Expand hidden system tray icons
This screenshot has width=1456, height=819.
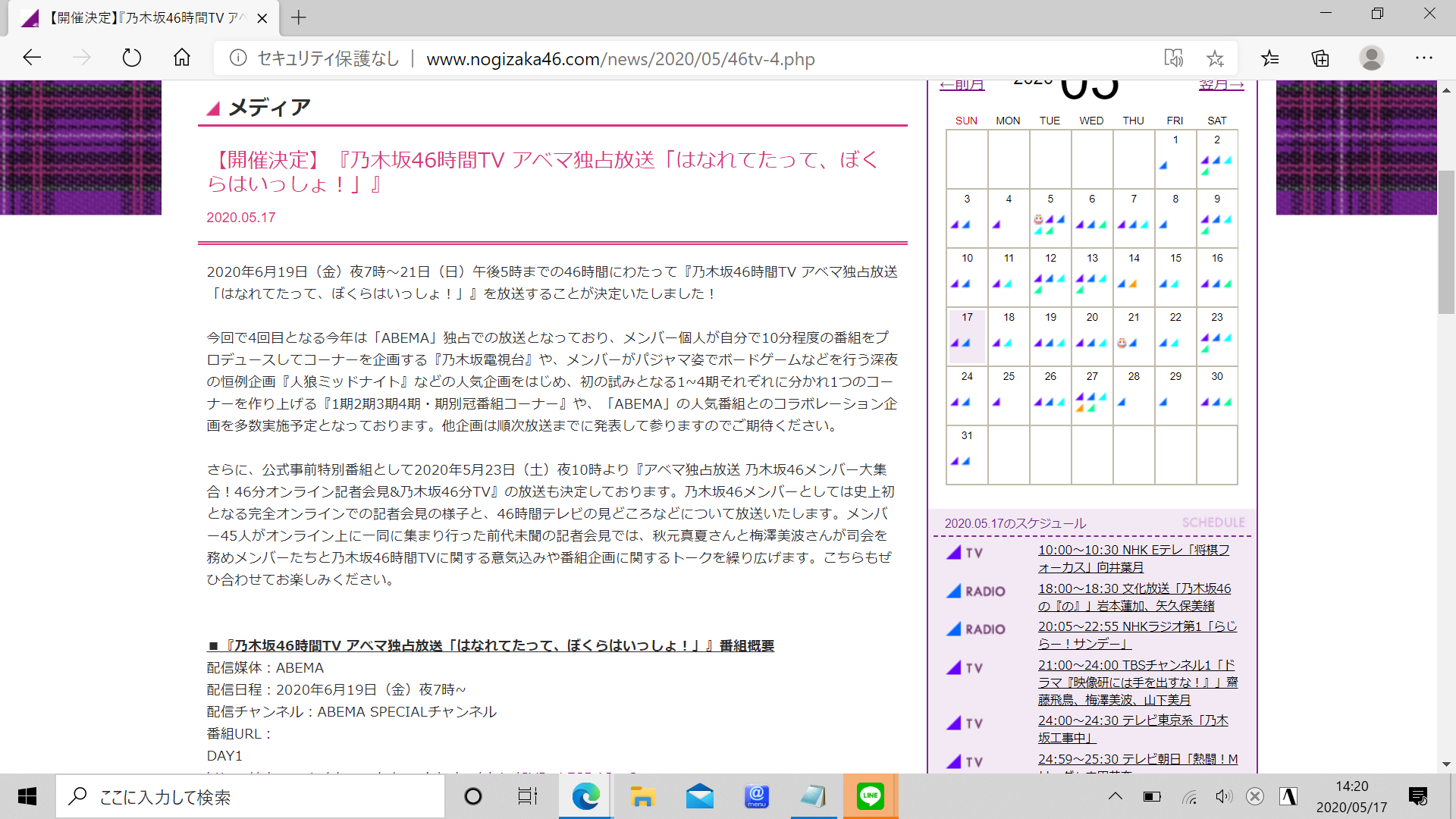tap(1115, 796)
